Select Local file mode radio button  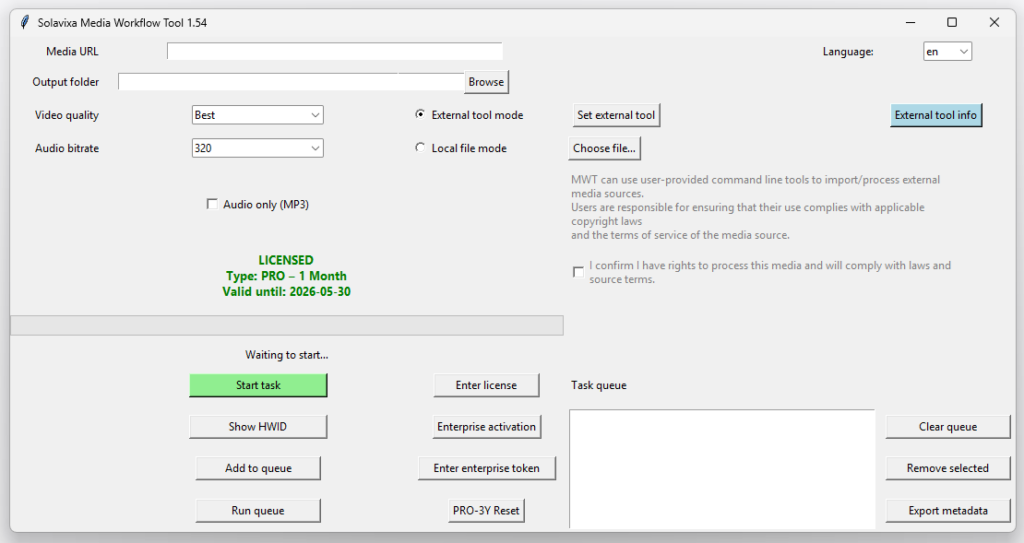click(x=420, y=148)
